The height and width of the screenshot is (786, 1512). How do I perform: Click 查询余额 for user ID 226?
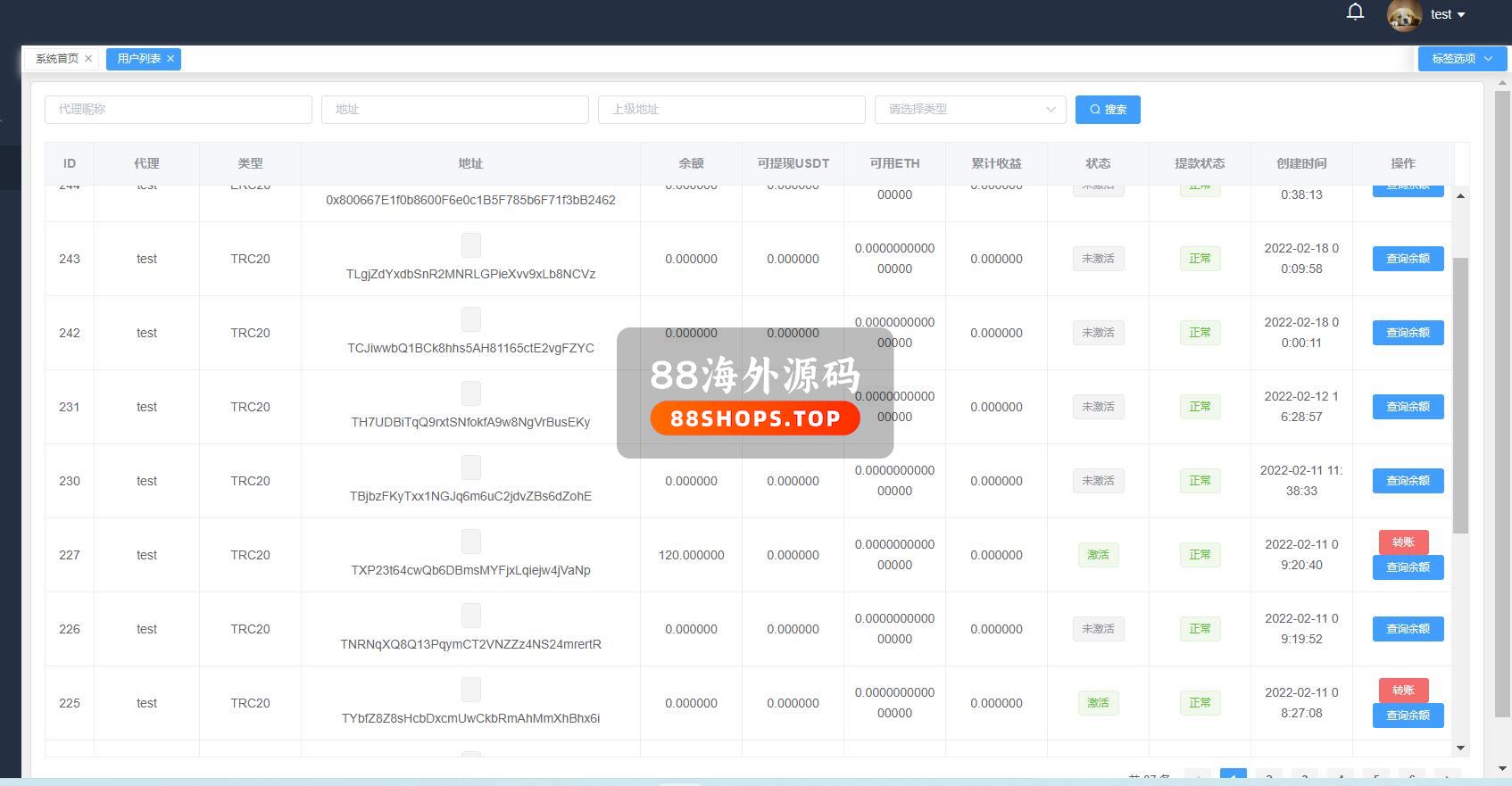(1408, 629)
